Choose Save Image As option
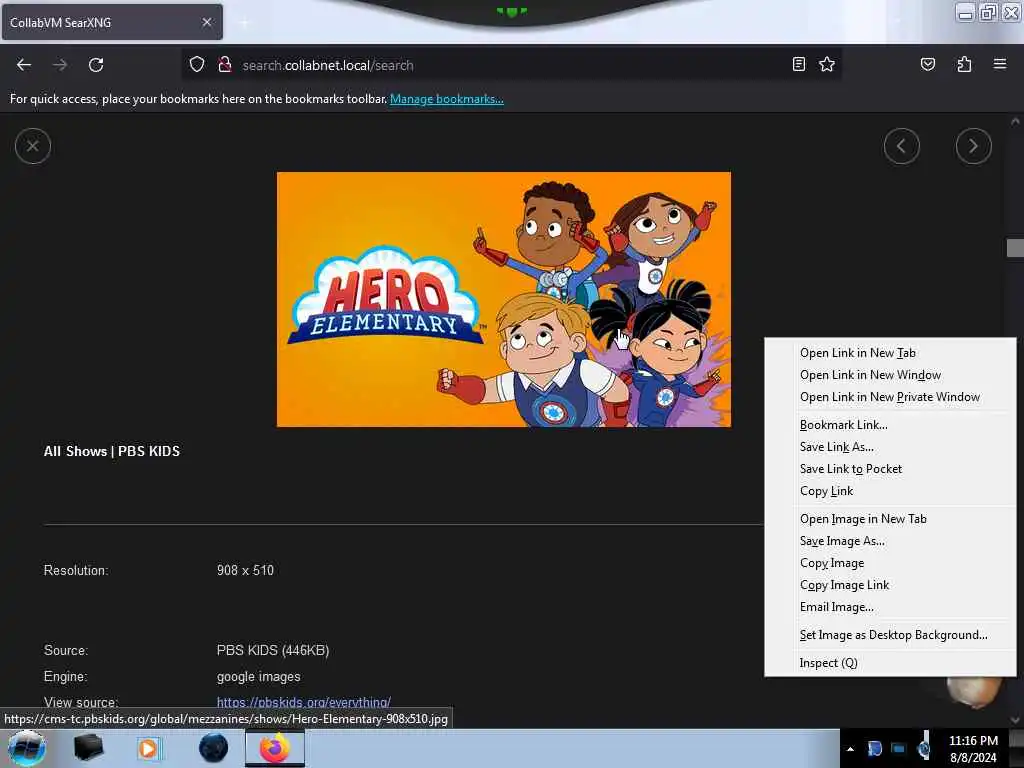1024x768 pixels. [x=890, y=541]
